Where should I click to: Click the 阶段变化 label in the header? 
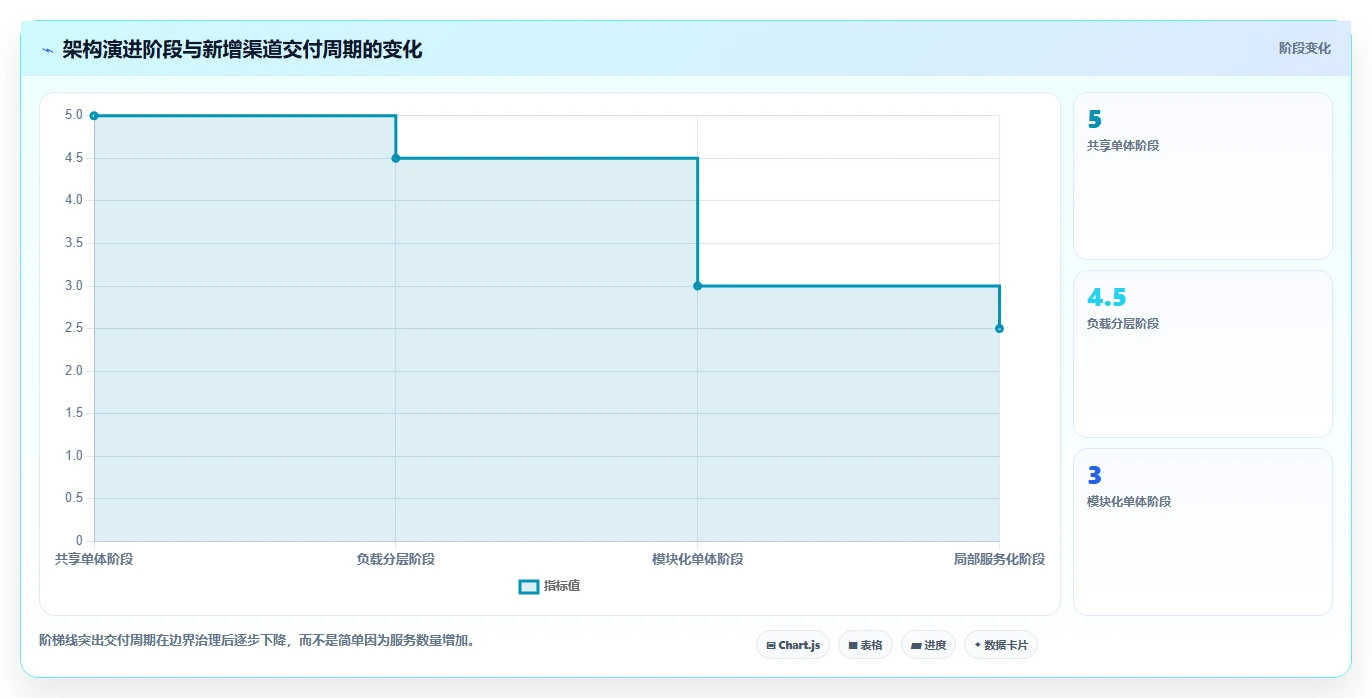click(x=1304, y=48)
